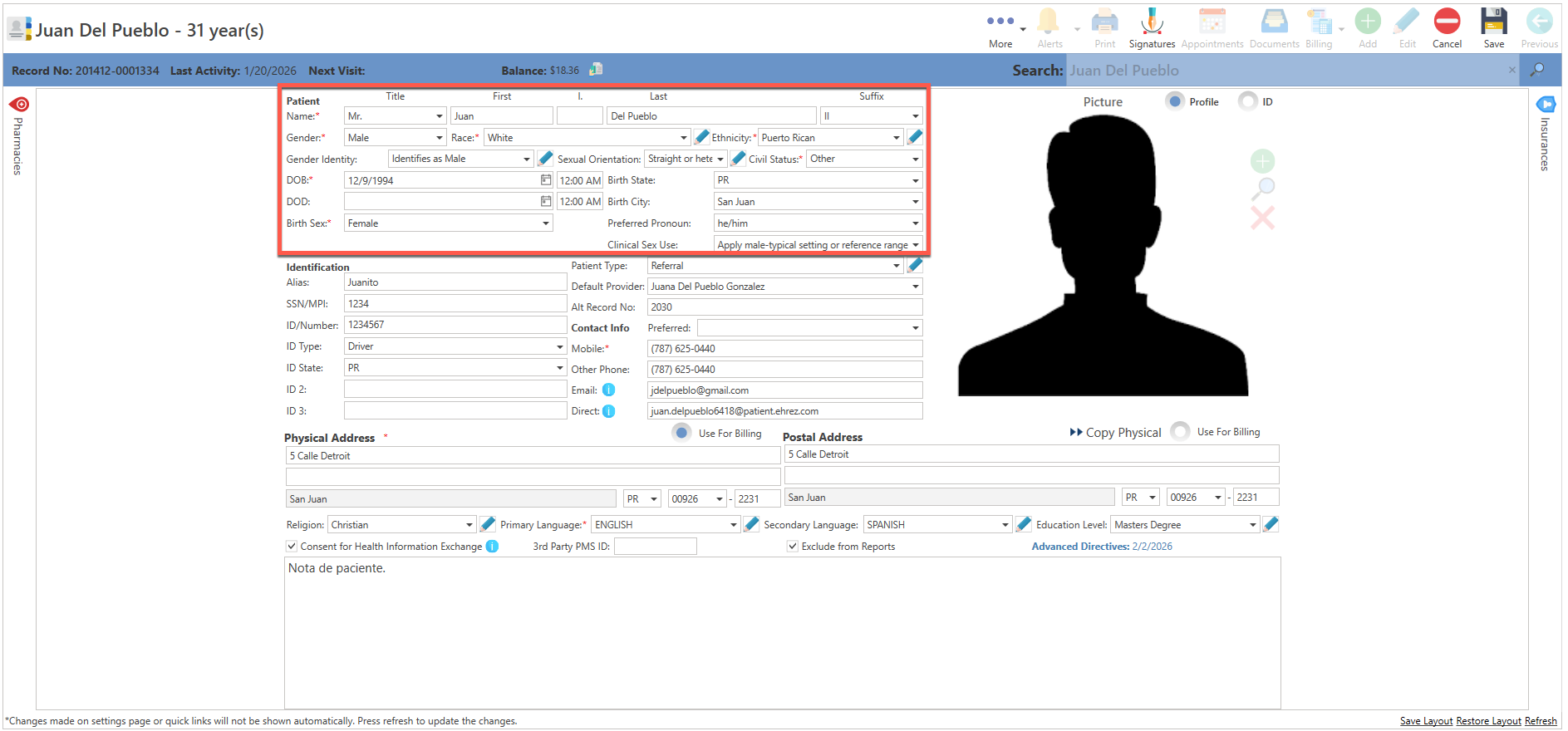Screen dimensions: 1568x731
Task: Save the patient record
Action: point(1494,28)
